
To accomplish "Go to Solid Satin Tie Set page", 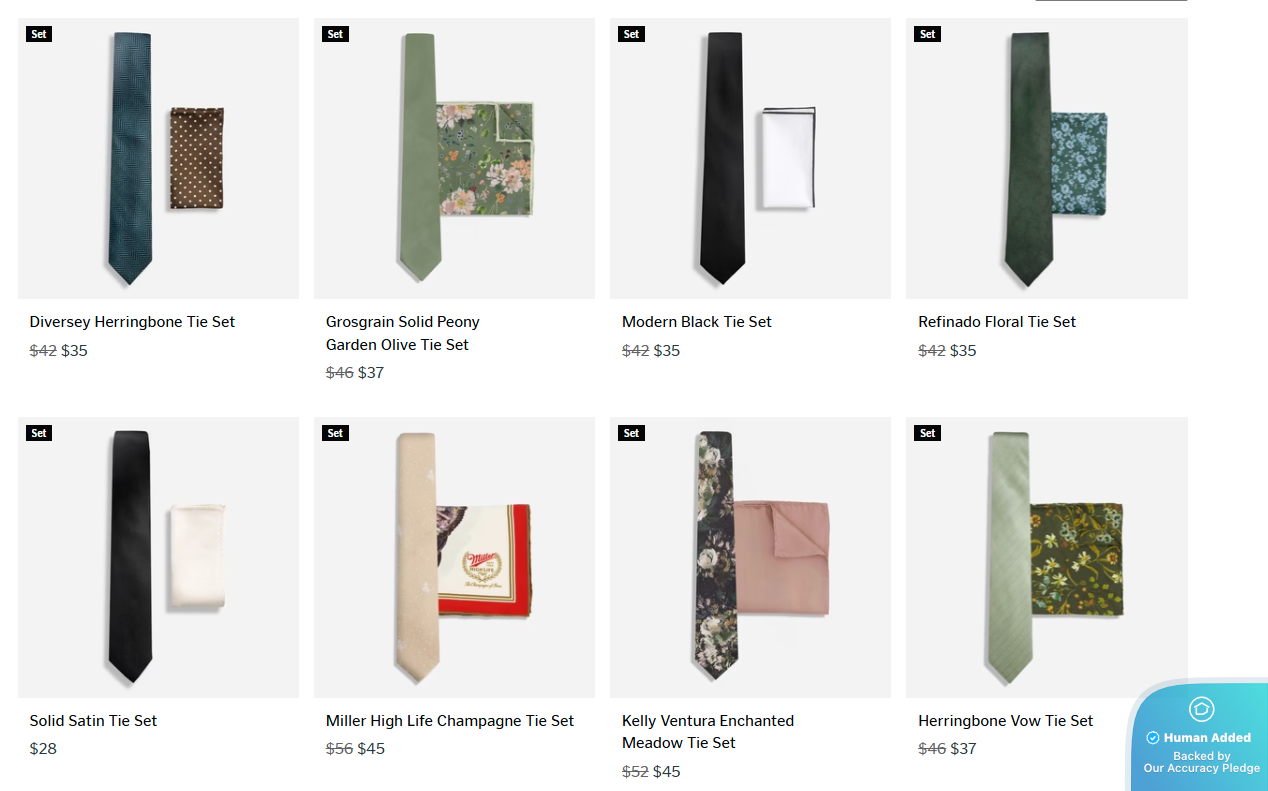I will pyautogui.click(x=93, y=721).
